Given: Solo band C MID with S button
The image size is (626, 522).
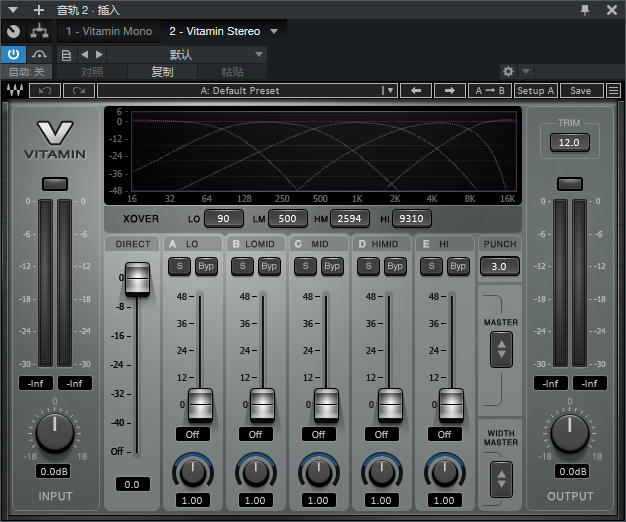Looking at the screenshot, I should pos(305,266).
